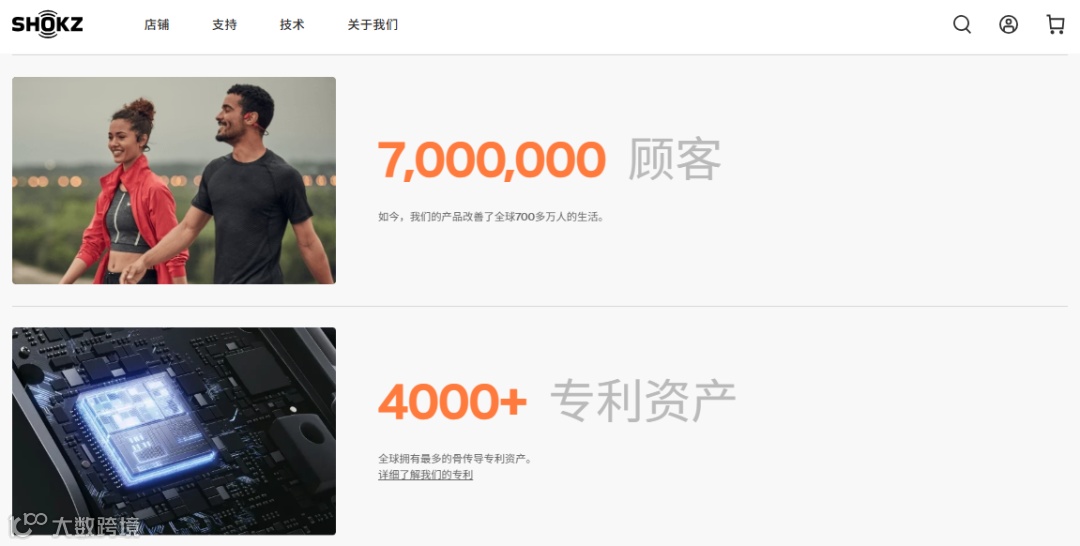
Task: Click the orange 4000+ figure
Action: [453, 401]
